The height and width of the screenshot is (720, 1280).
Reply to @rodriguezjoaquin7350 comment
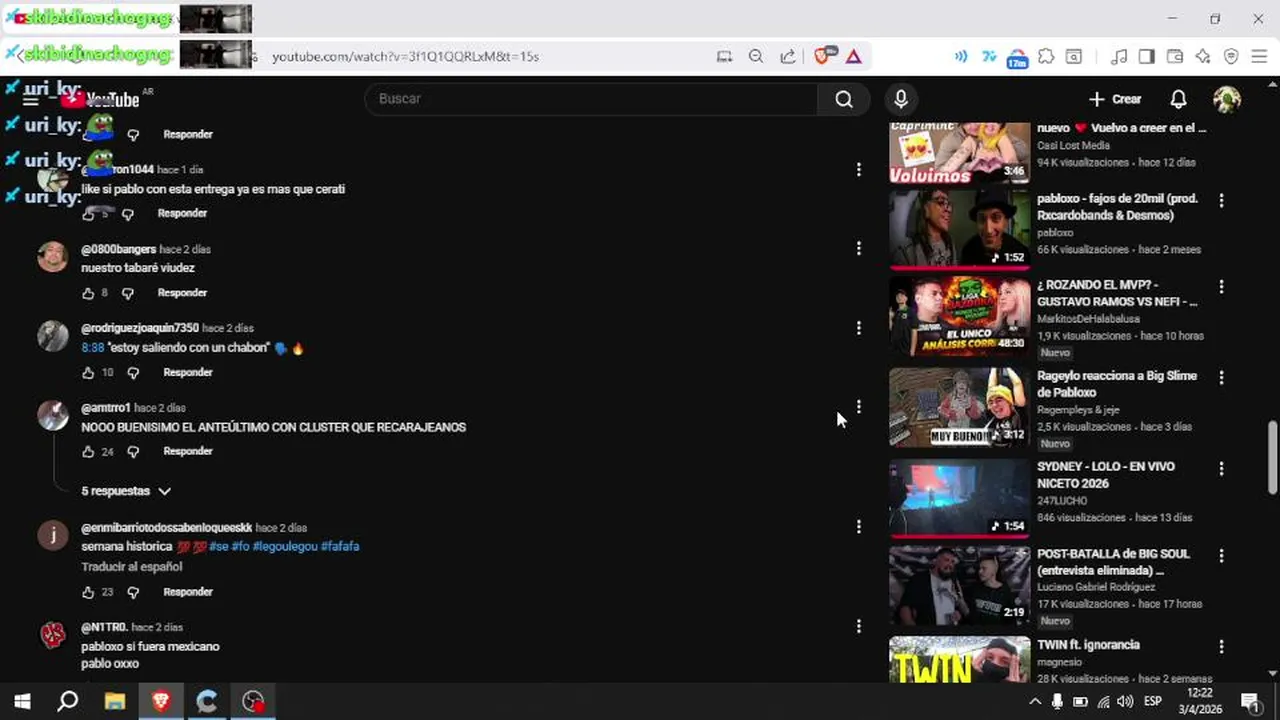click(x=188, y=372)
